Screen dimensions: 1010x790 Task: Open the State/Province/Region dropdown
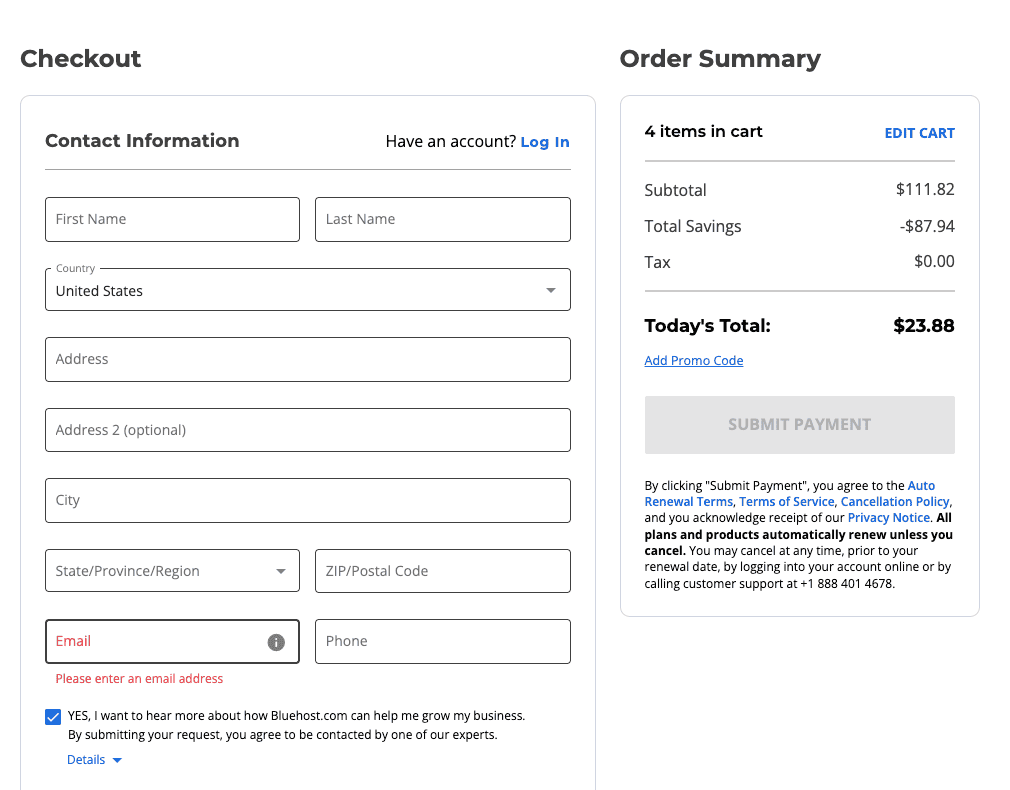[x=172, y=571]
